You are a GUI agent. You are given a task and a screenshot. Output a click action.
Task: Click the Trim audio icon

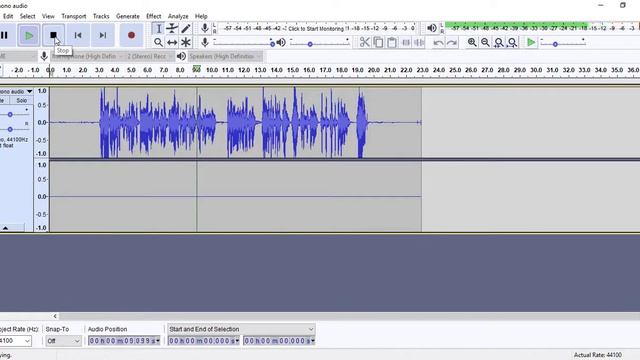pyautogui.click(x=406, y=42)
